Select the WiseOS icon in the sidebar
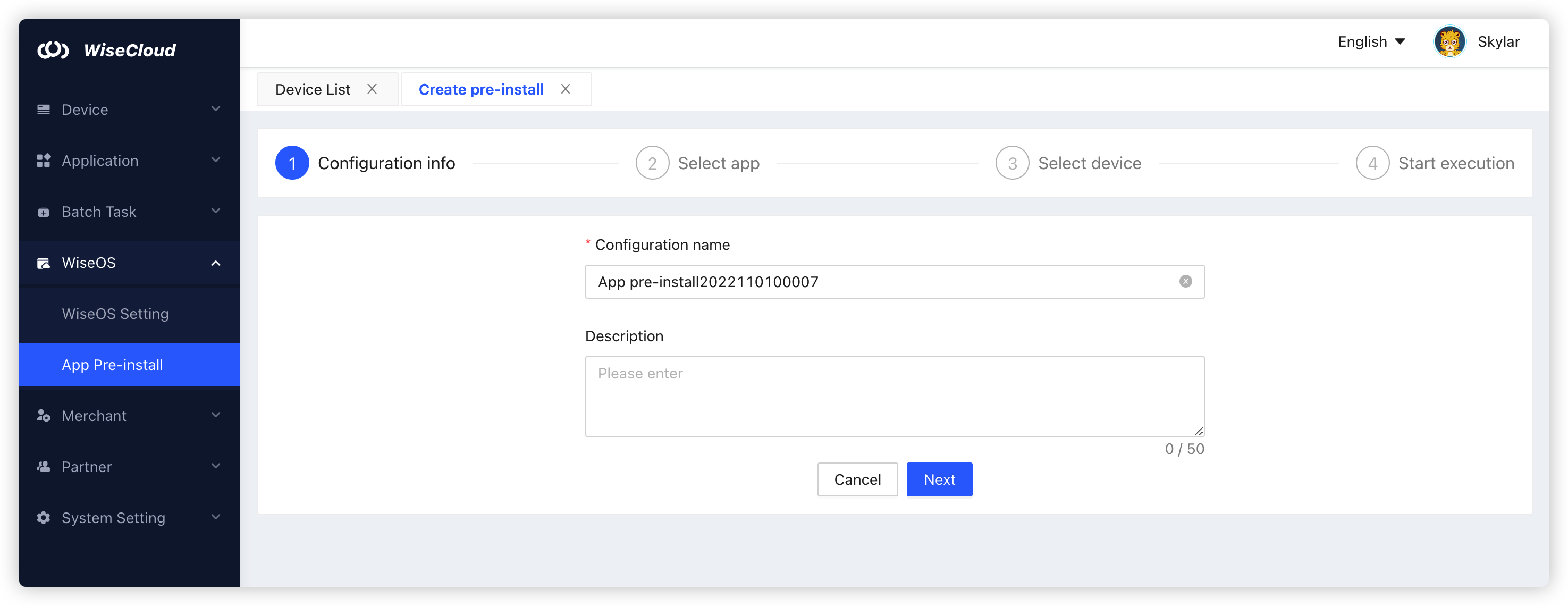The width and height of the screenshot is (1568, 606). coord(43,263)
